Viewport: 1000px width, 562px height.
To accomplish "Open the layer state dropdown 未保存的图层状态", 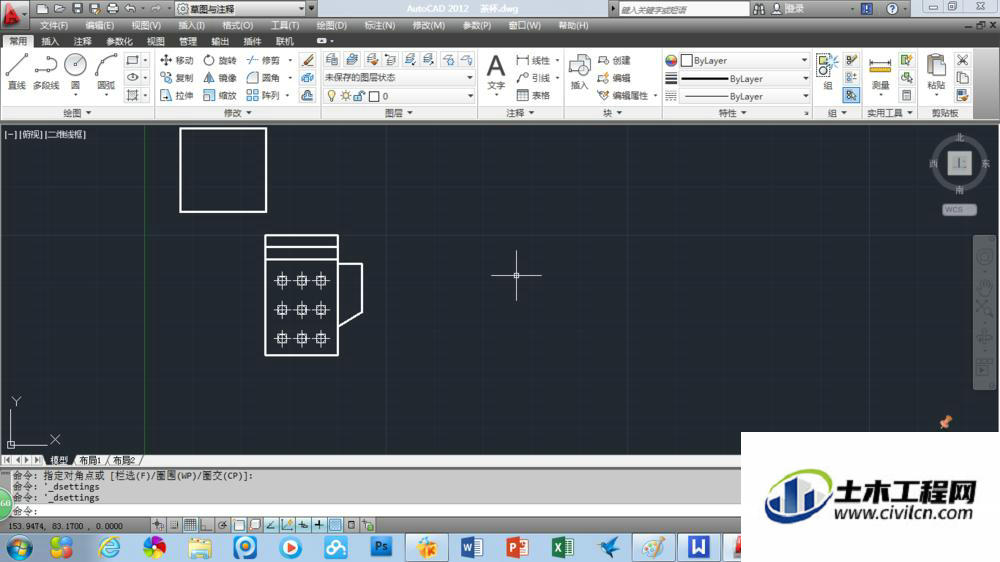I will (x=399, y=77).
